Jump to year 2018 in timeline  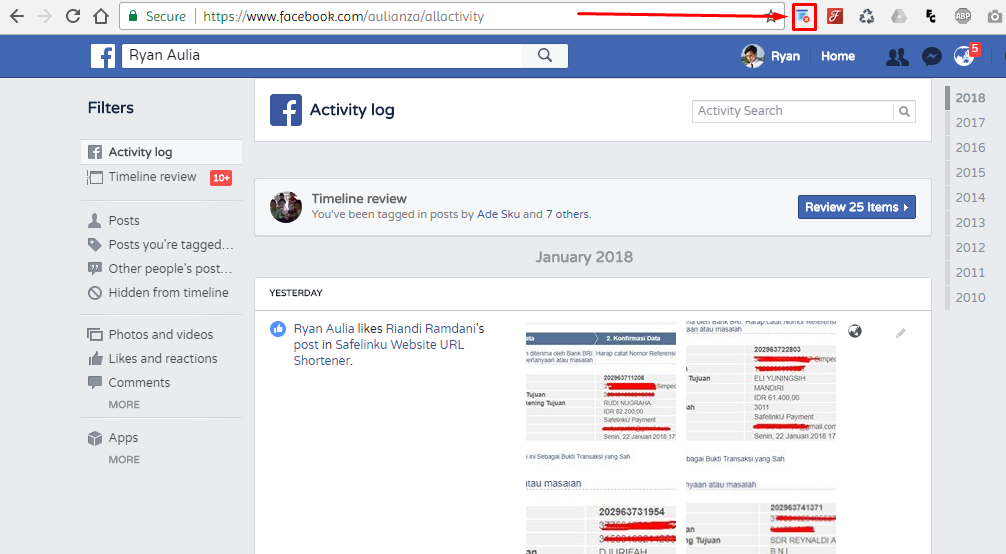(969, 98)
